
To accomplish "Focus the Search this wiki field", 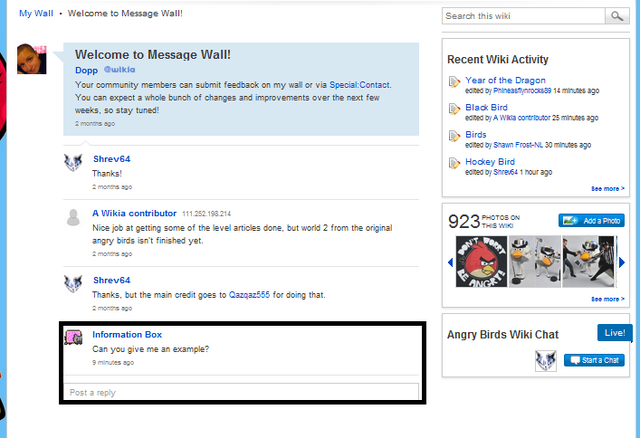I will coord(524,16).
